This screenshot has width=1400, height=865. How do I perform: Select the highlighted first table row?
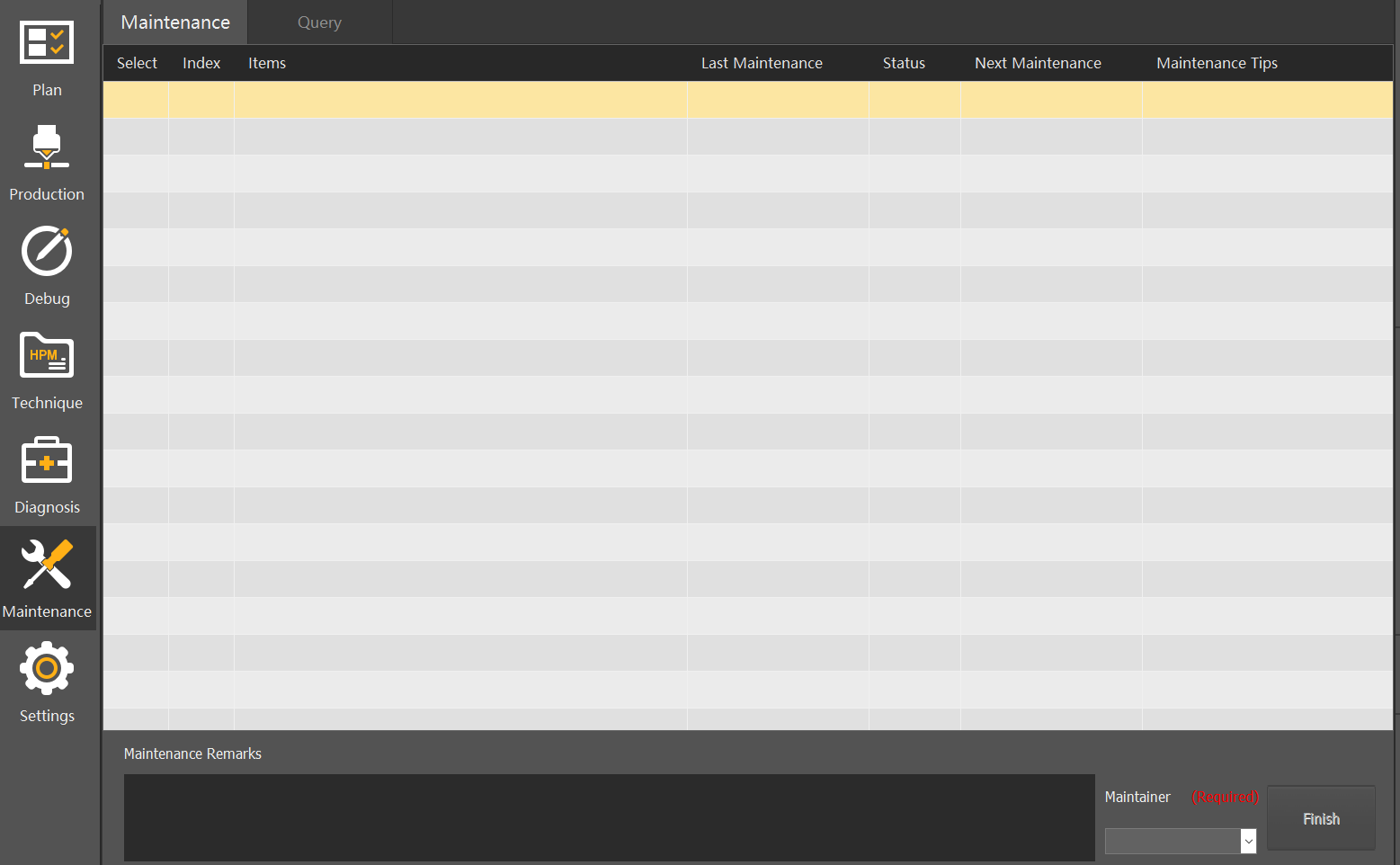[748, 100]
